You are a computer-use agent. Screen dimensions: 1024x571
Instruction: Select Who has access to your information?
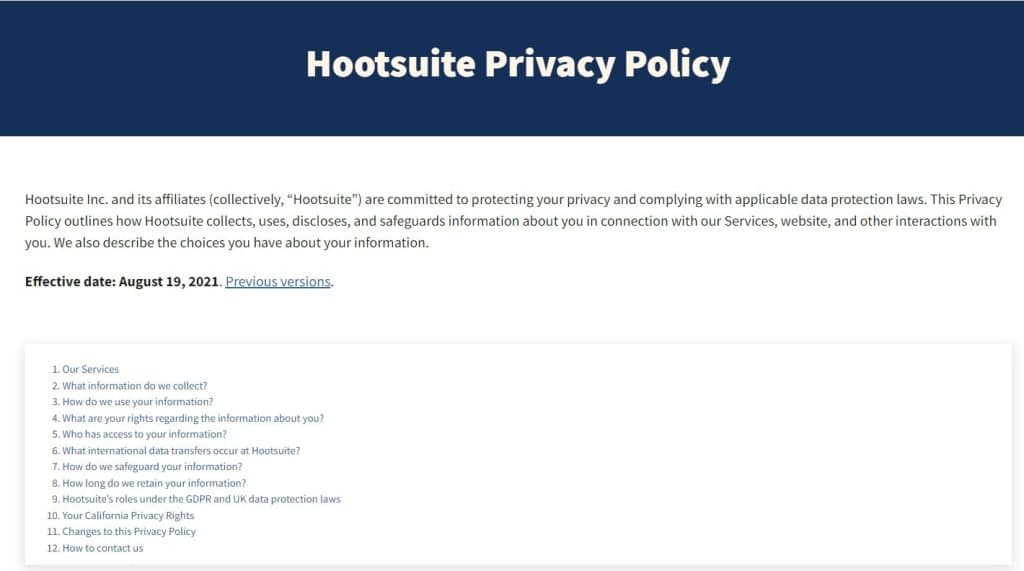pyautogui.click(x=144, y=434)
